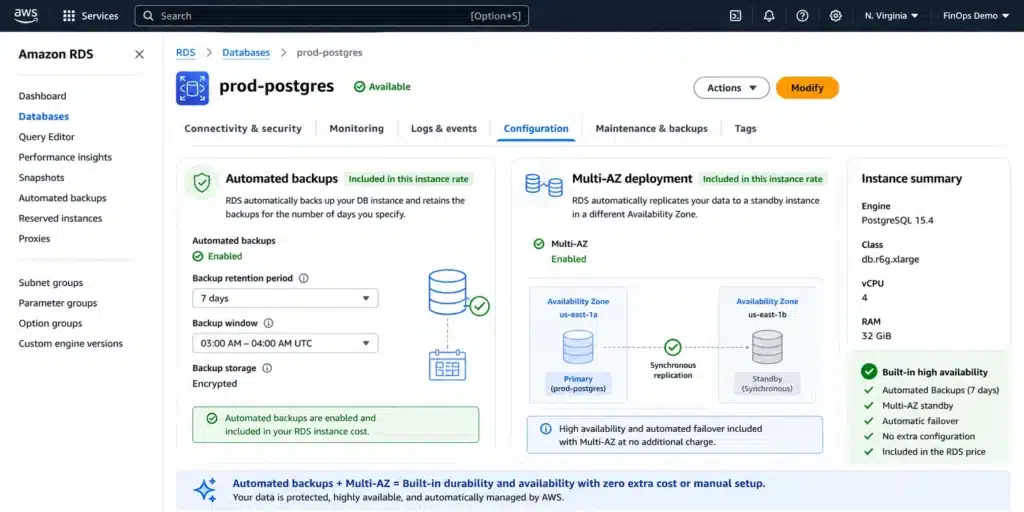Open the Backup retention period dropdown
1024x512 pixels.
pos(285,298)
